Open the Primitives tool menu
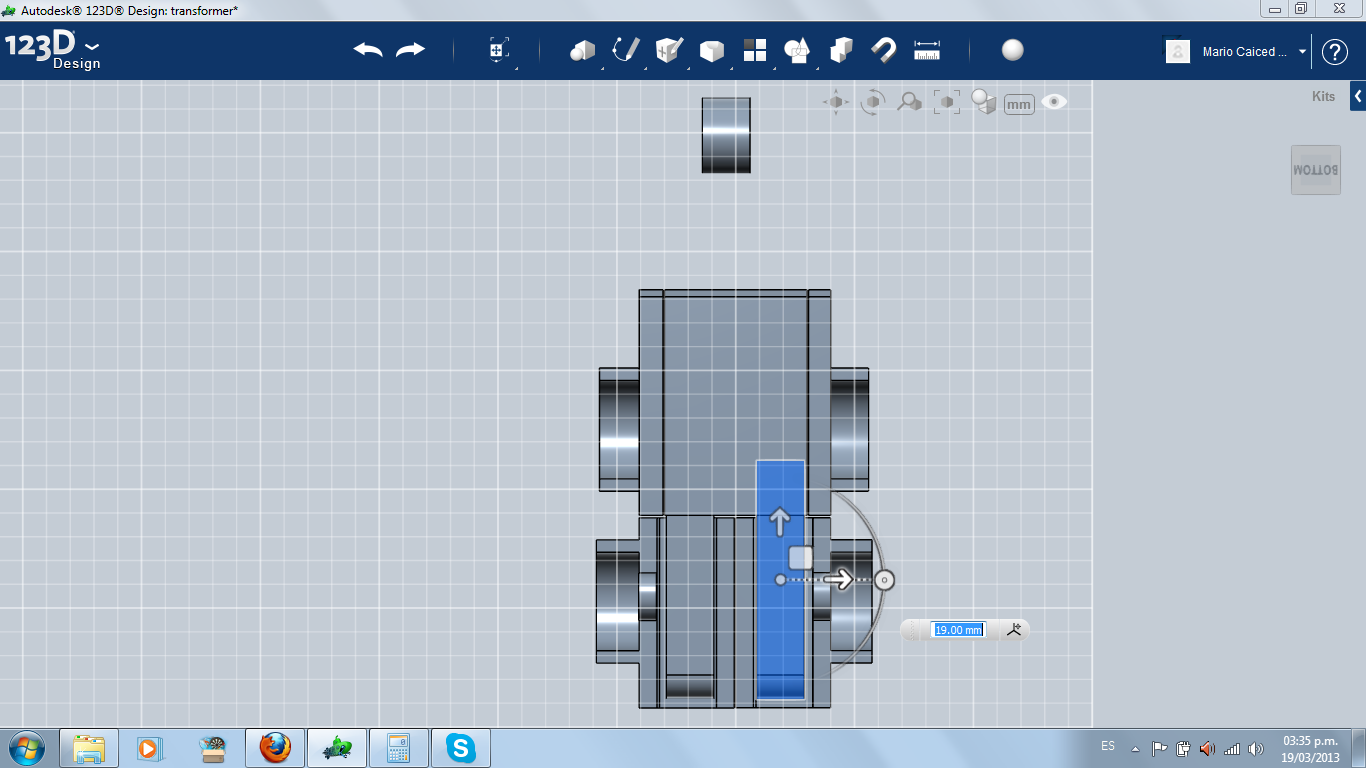The height and width of the screenshot is (768, 1366). 582,50
